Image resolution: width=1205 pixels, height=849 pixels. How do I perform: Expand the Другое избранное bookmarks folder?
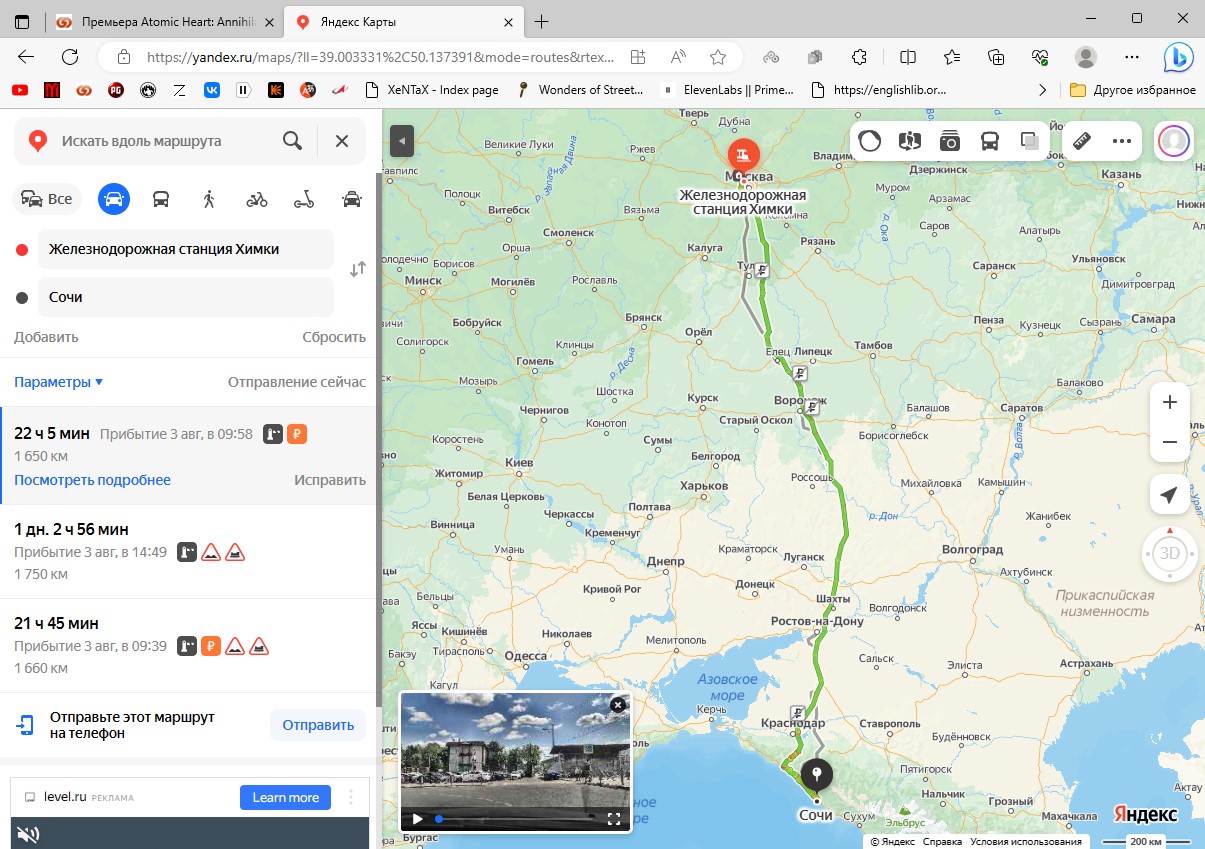1133,89
